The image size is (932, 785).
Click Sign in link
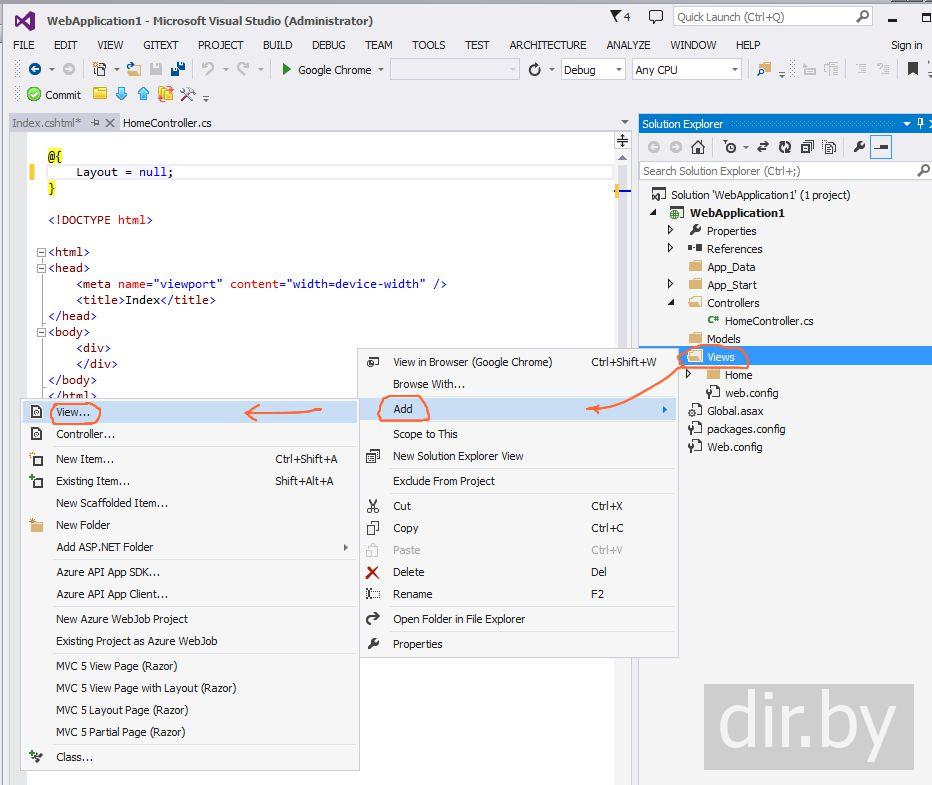(x=906, y=45)
